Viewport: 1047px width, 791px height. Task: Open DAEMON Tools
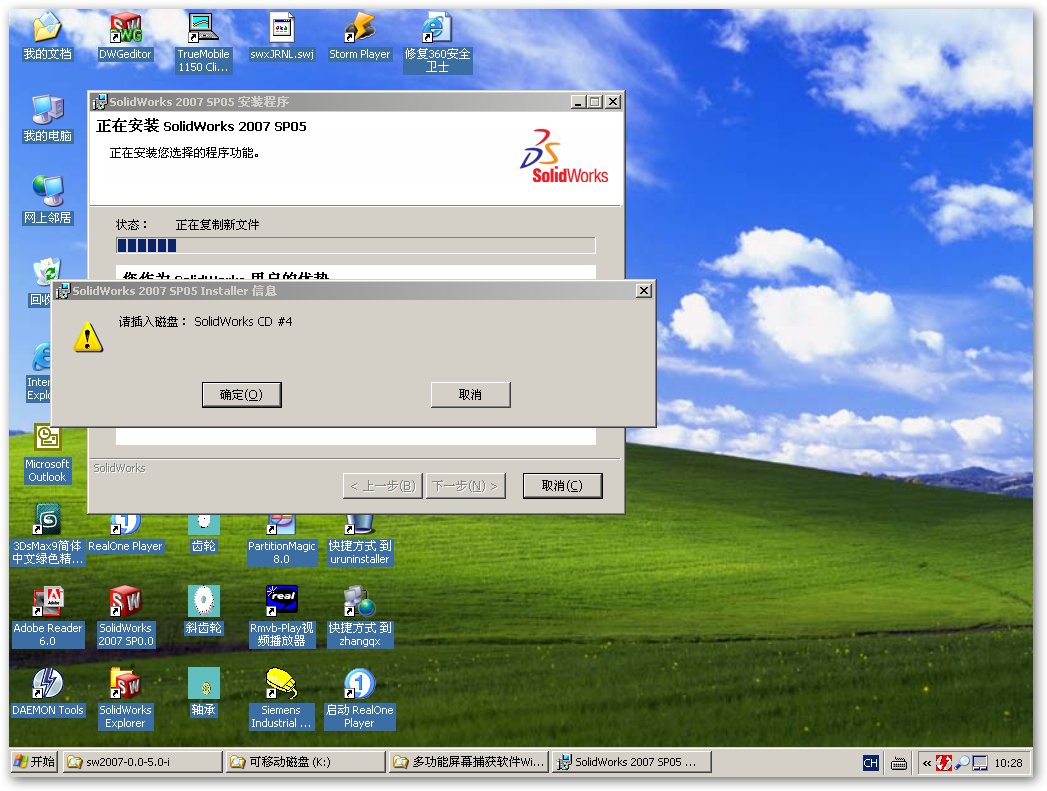47,690
